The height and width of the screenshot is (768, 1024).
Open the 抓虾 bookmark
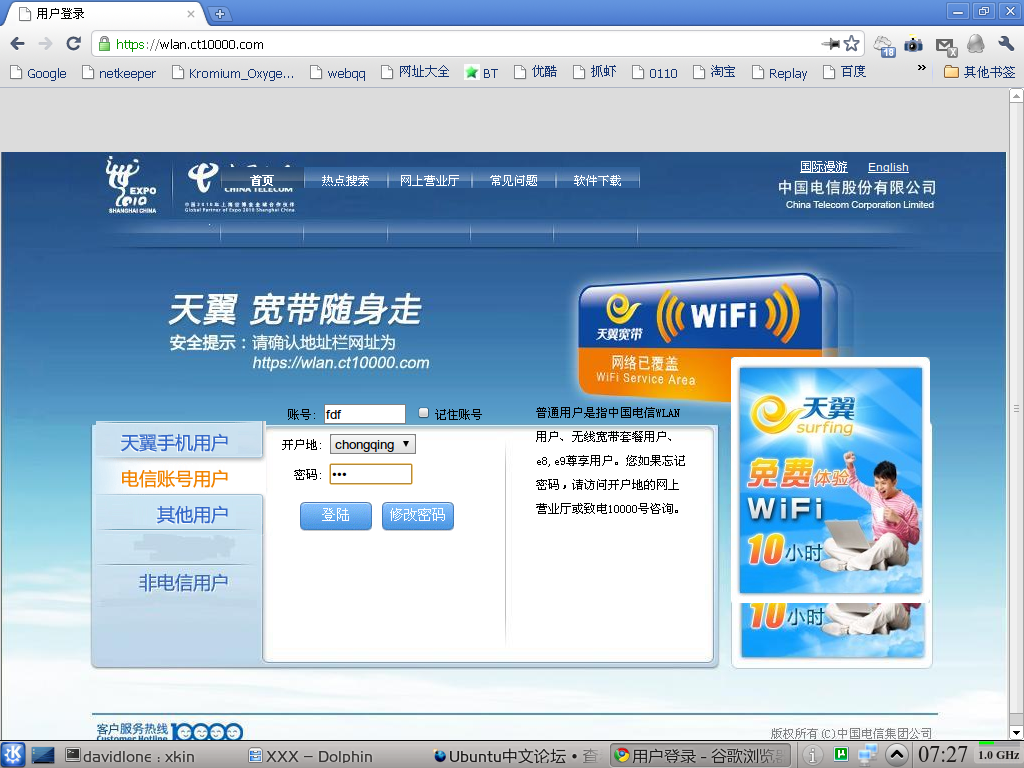click(x=594, y=72)
